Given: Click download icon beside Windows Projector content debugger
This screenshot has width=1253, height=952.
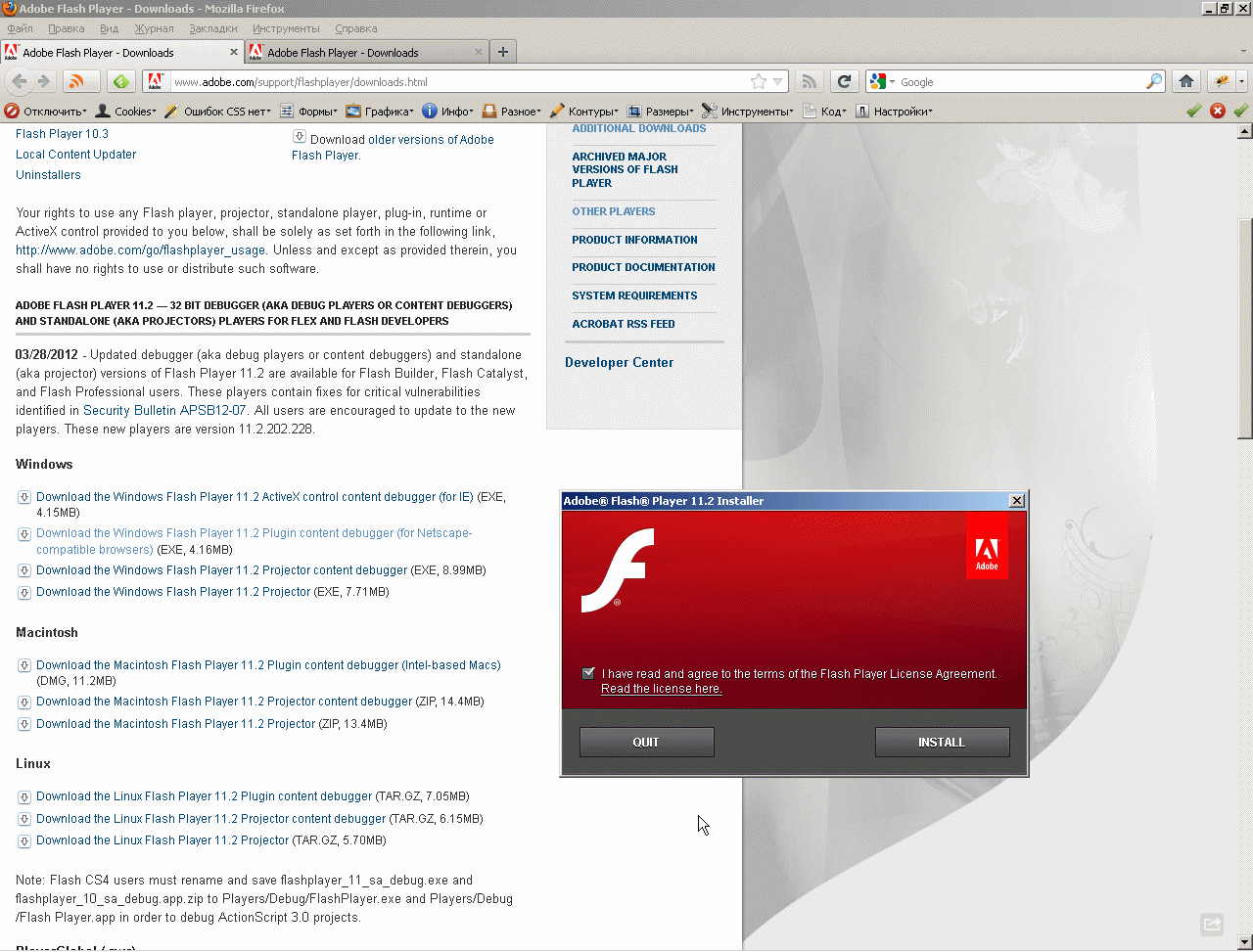Looking at the screenshot, I should 24,570.
